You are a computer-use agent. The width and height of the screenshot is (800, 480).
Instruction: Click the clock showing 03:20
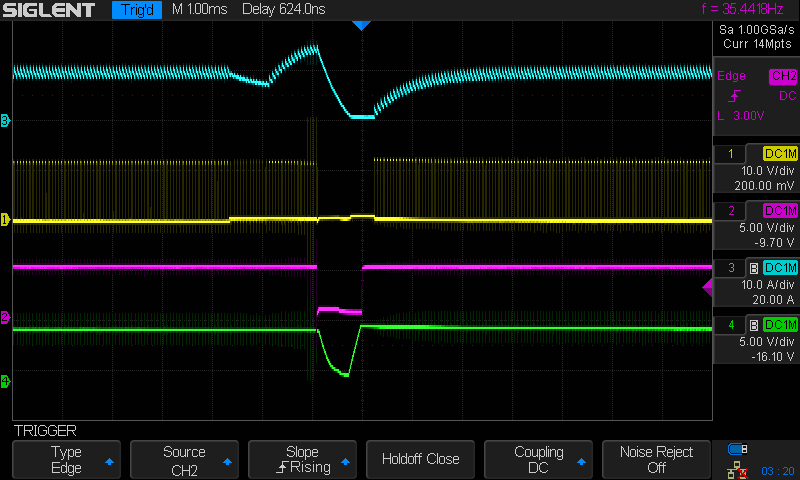(x=778, y=471)
